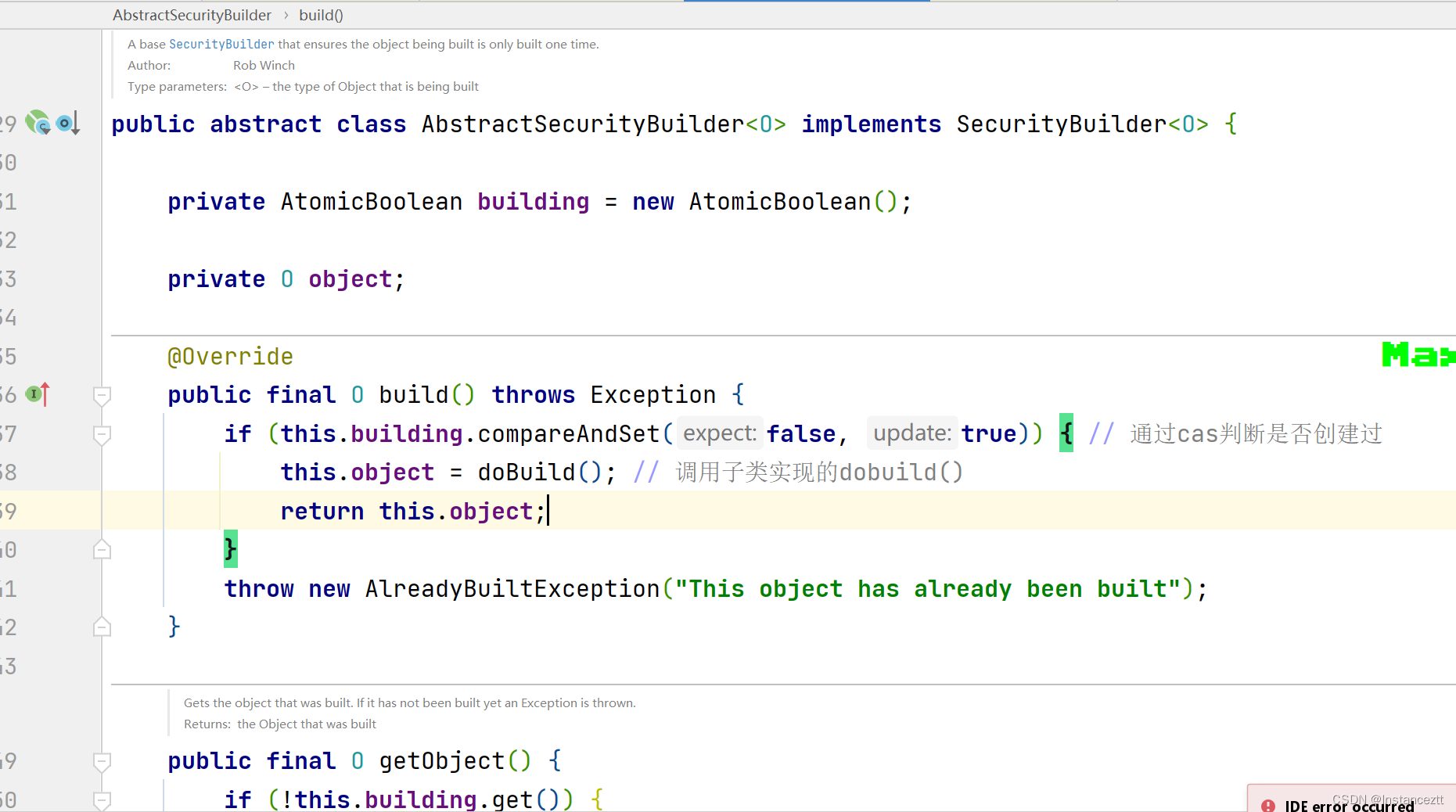Image resolution: width=1456 pixels, height=812 pixels.
Task: Click the comment '调用子类实现的dobuild()'
Action: pos(820,472)
